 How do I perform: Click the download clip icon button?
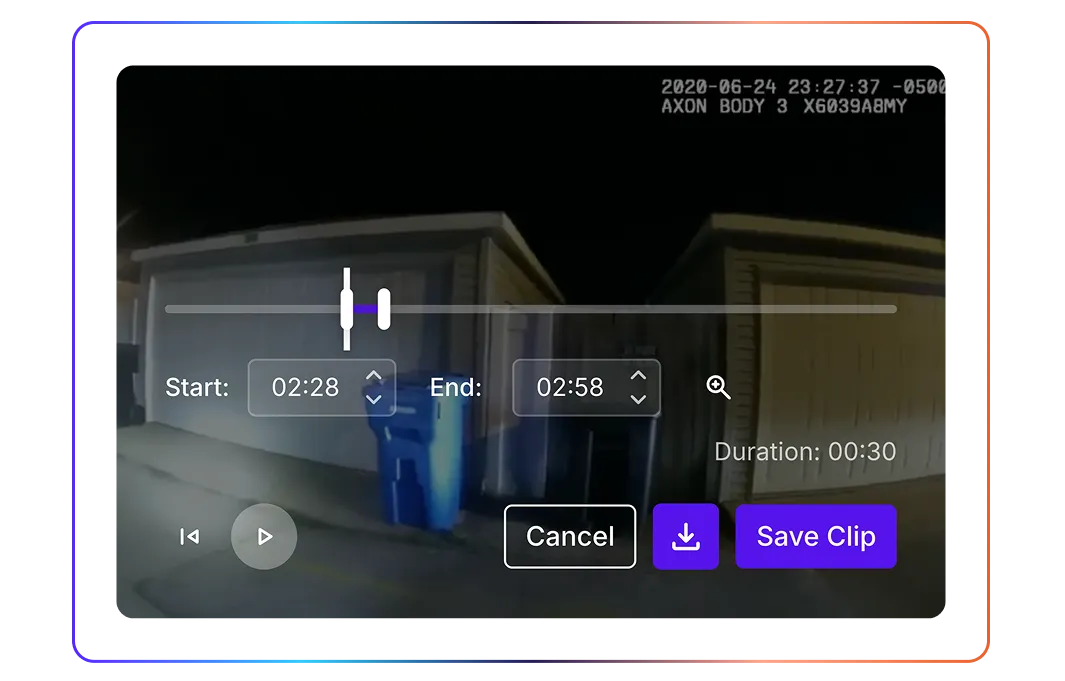[685, 536]
